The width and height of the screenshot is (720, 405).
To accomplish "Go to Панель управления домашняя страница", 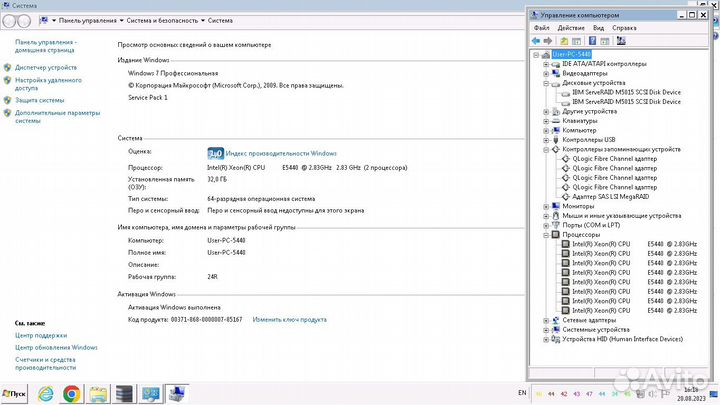I will pyautogui.click(x=46, y=46).
